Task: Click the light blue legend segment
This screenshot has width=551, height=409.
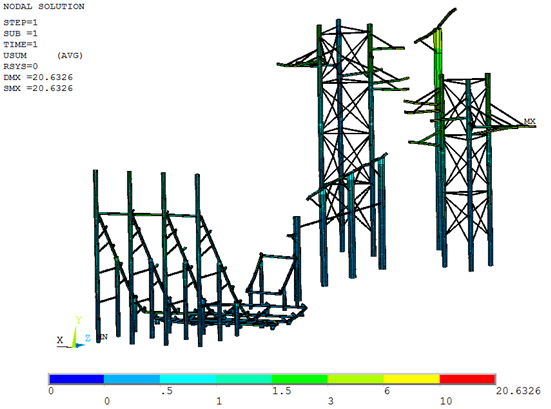Action: (x=132, y=379)
